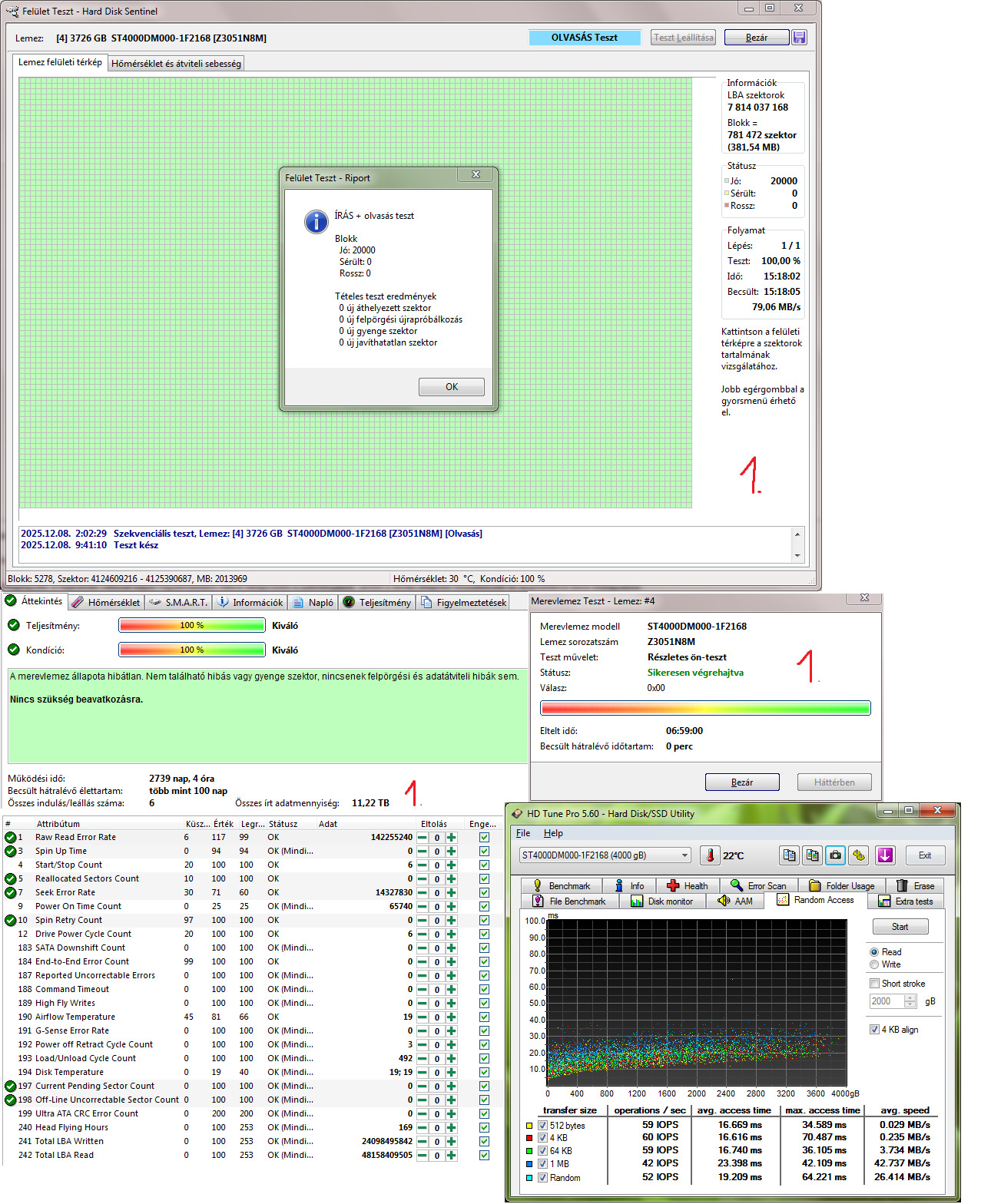This screenshot has height=1204, width=991.
Task: Click green check icon next to Teljesítmény
Action: (13, 625)
